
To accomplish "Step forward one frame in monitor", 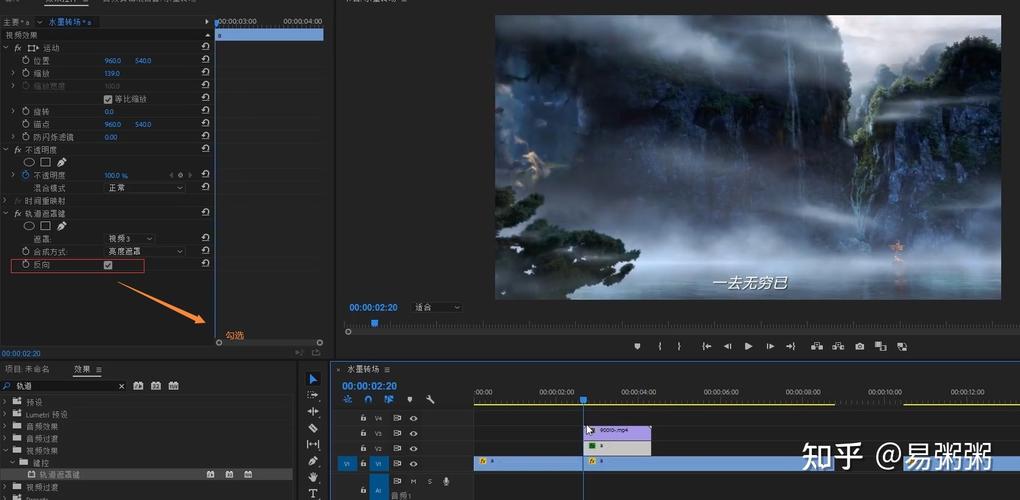I will (x=770, y=347).
